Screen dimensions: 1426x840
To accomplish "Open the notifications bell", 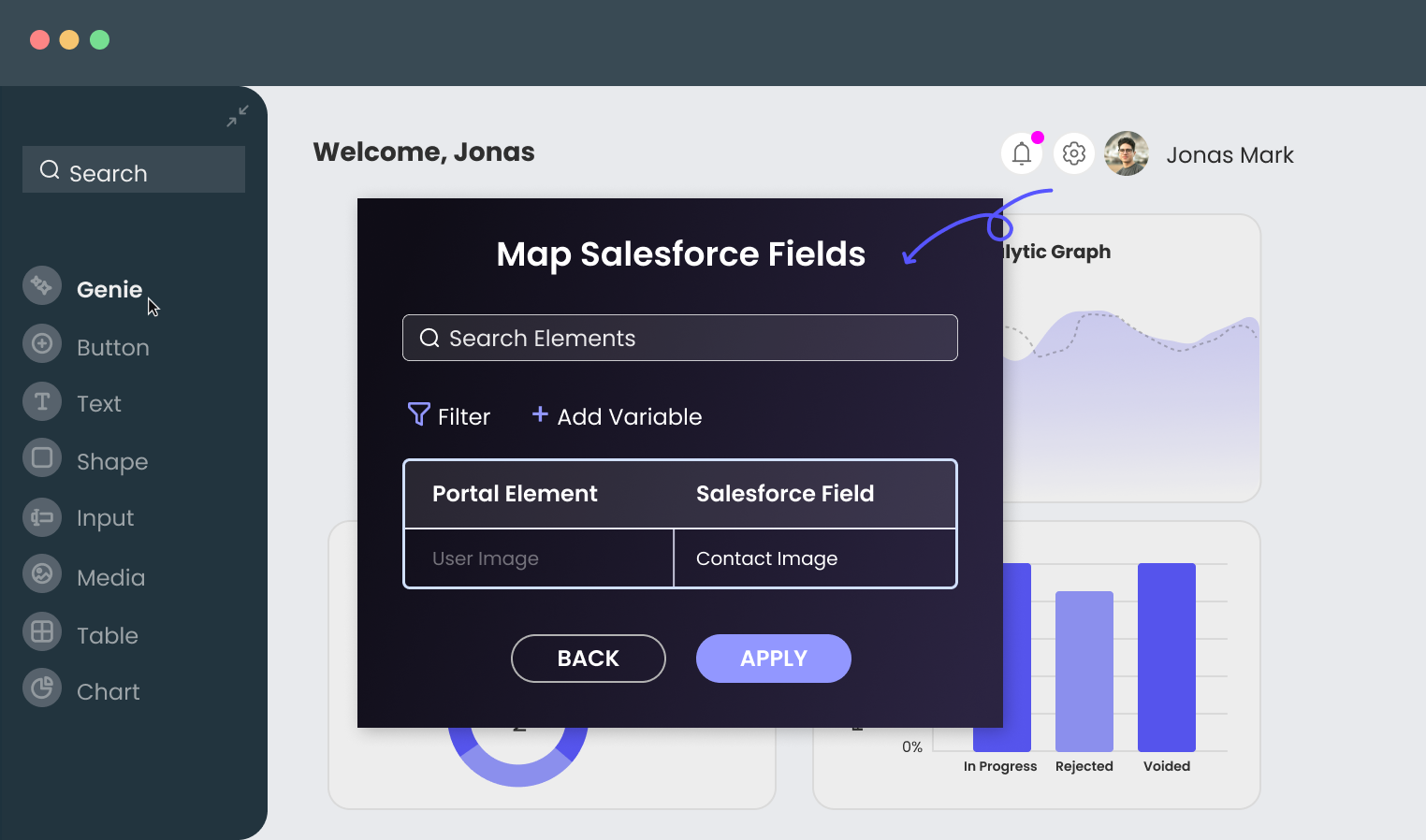I will click(x=1022, y=153).
